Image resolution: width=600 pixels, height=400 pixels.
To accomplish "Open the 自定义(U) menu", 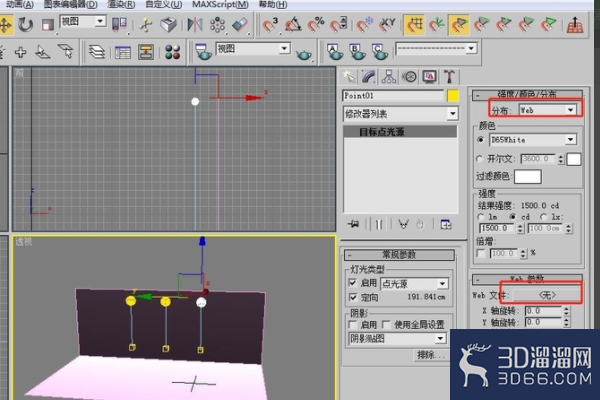I will (x=163, y=5).
